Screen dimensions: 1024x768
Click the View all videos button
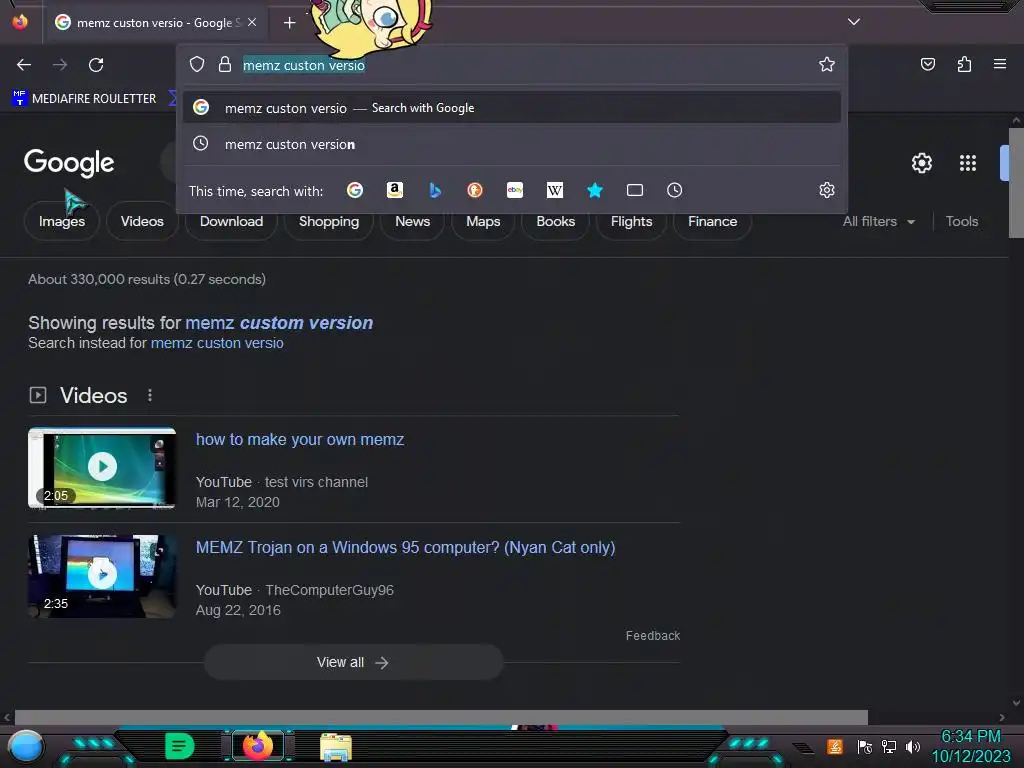tap(353, 662)
